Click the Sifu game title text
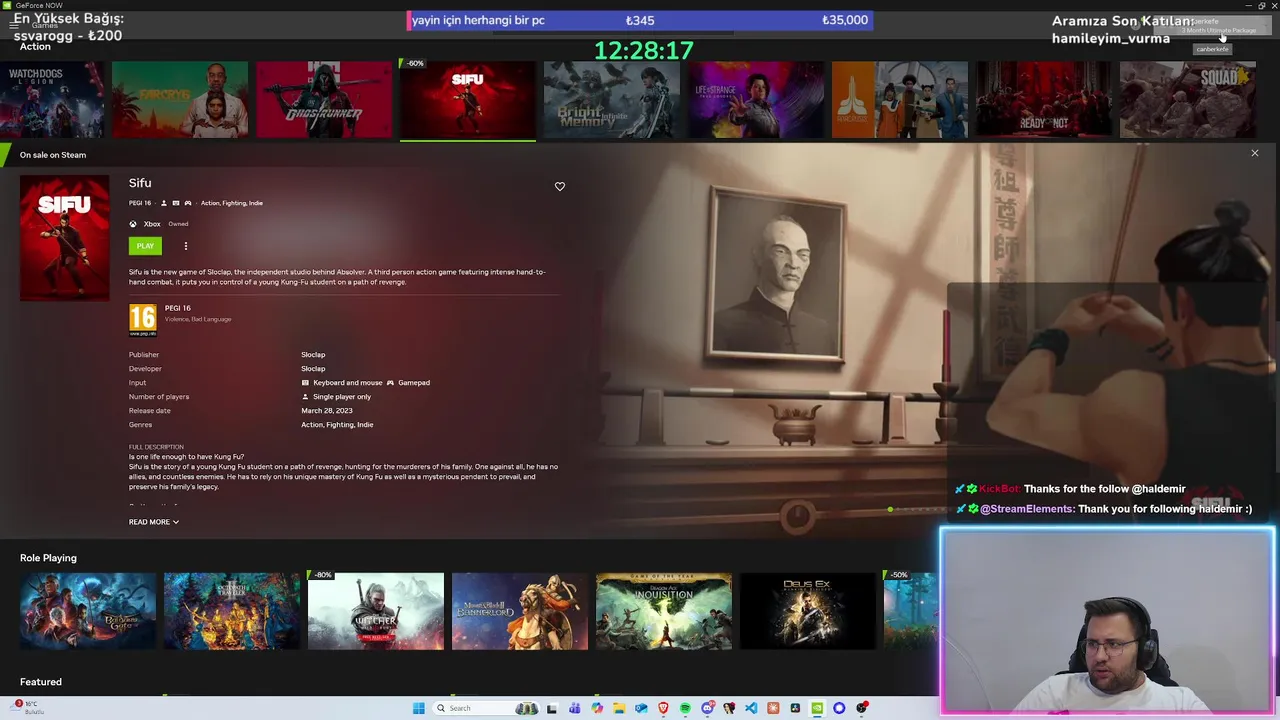The height and width of the screenshot is (720, 1280). (x=140, y=183)
